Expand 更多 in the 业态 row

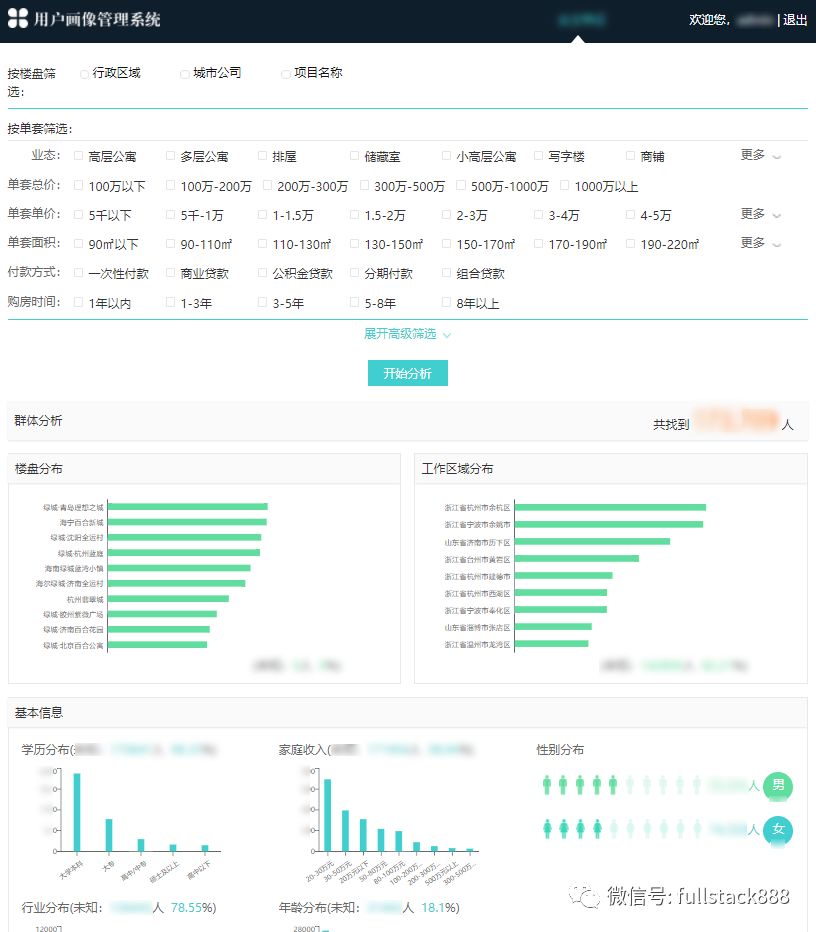click(x=760, y=155)
